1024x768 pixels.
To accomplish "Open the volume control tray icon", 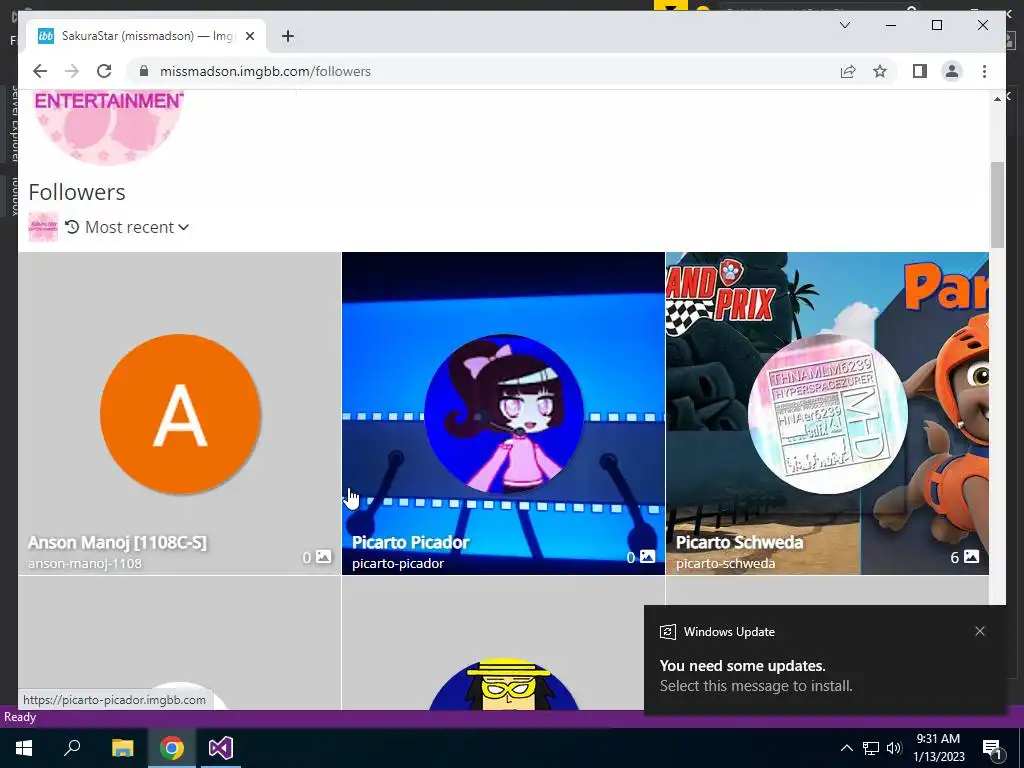I will [894, 748].
